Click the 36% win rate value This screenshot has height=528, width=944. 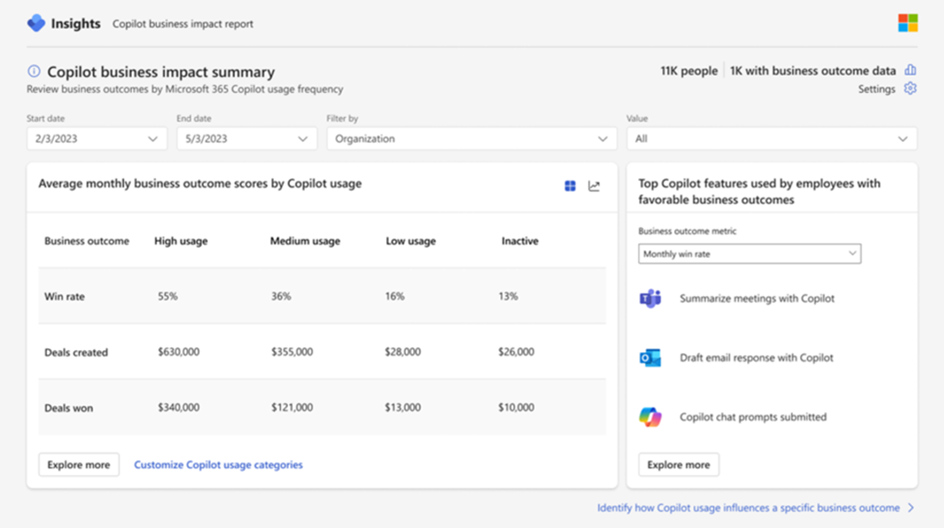pos(281,296)
